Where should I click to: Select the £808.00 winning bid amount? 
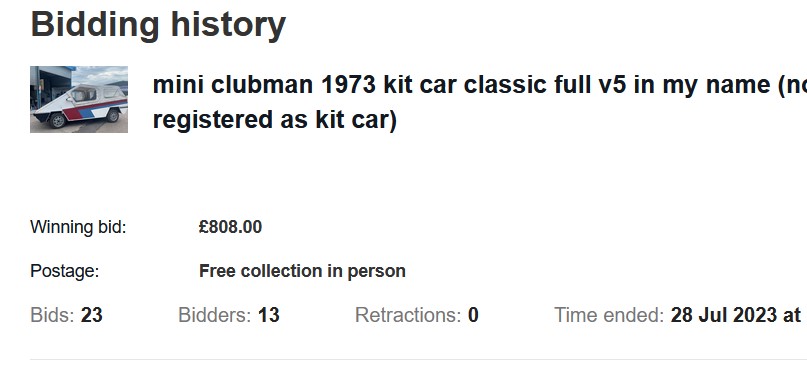[231, 227]
